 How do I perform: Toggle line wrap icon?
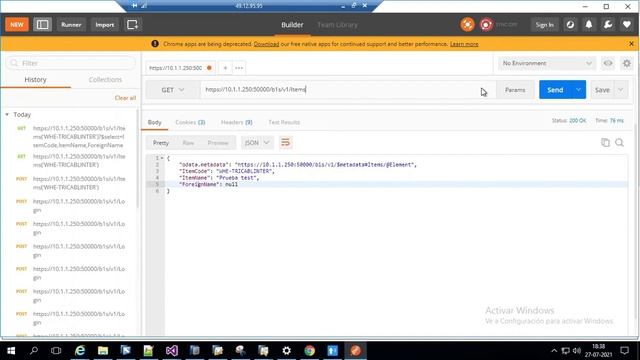coord(285,143)
